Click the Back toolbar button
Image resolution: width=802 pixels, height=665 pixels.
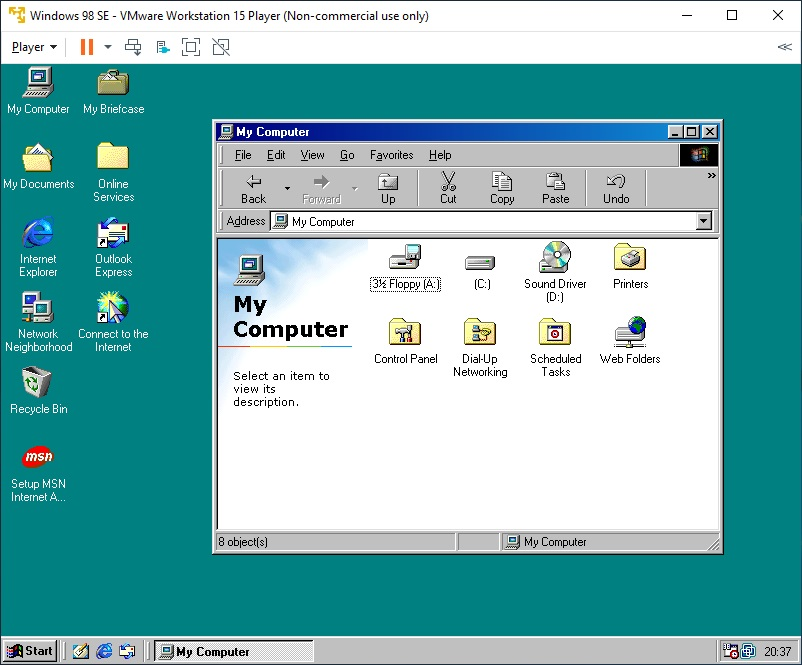pos(254,189)
